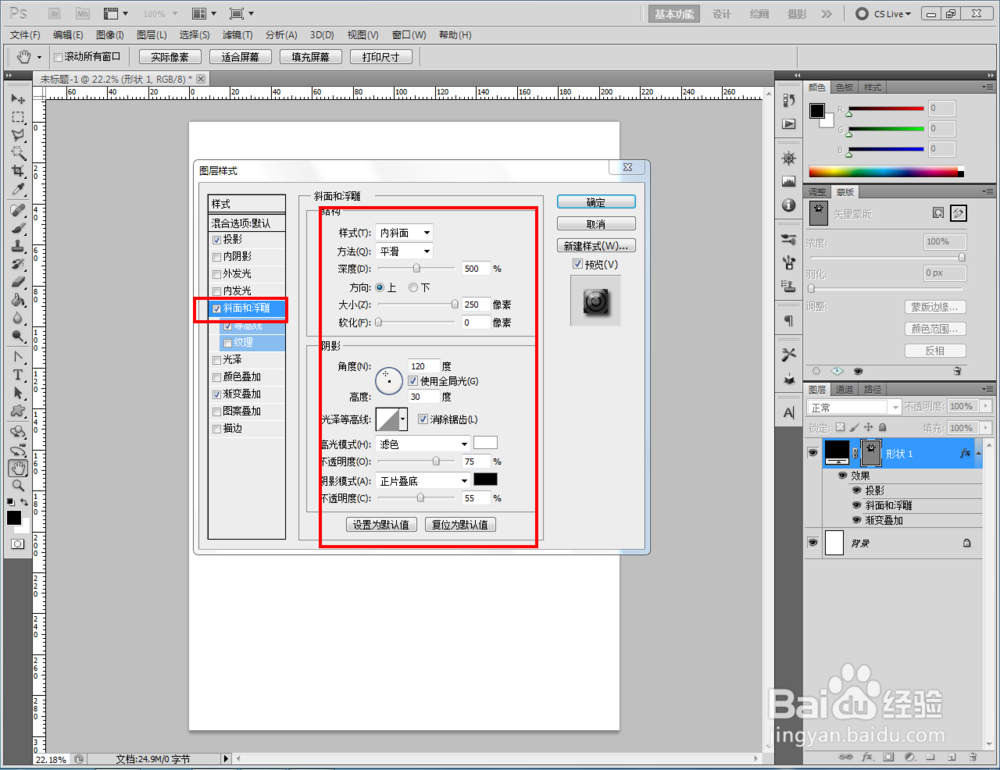
Task: Open the 窗口(W) menu
Action: (x=409, y=35)
